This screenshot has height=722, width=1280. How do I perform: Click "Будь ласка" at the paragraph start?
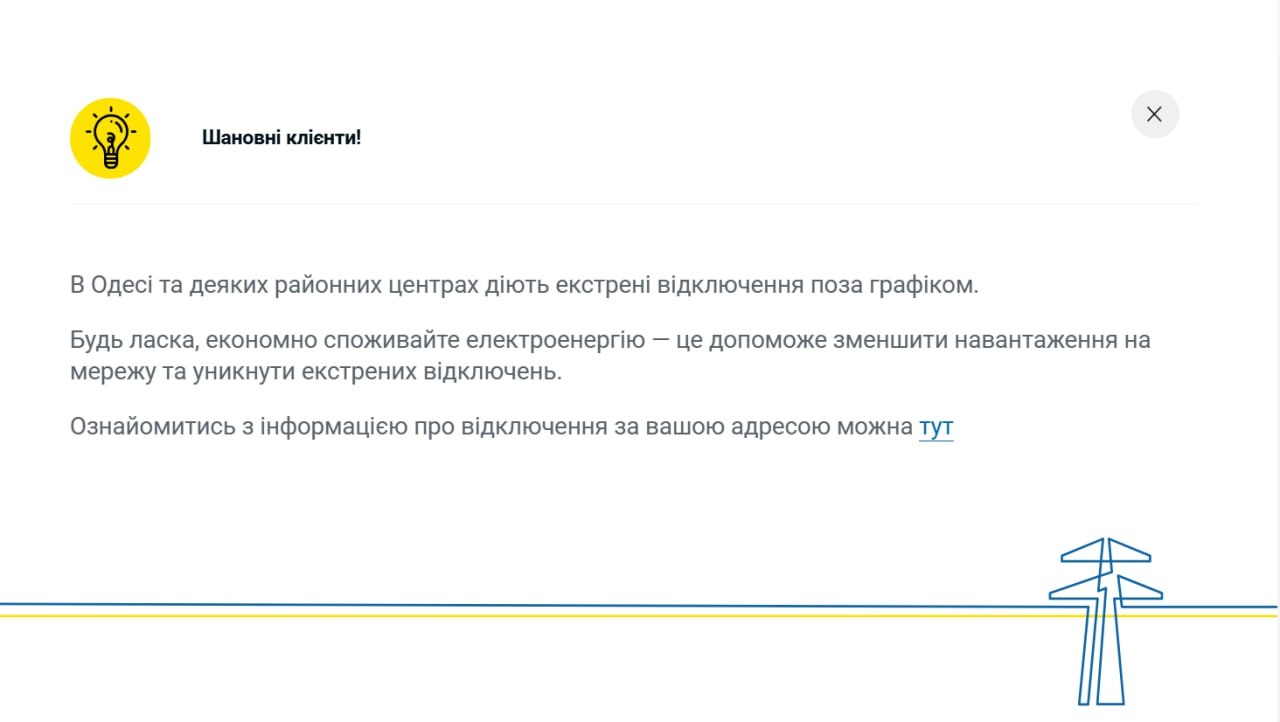click(129, 340)
